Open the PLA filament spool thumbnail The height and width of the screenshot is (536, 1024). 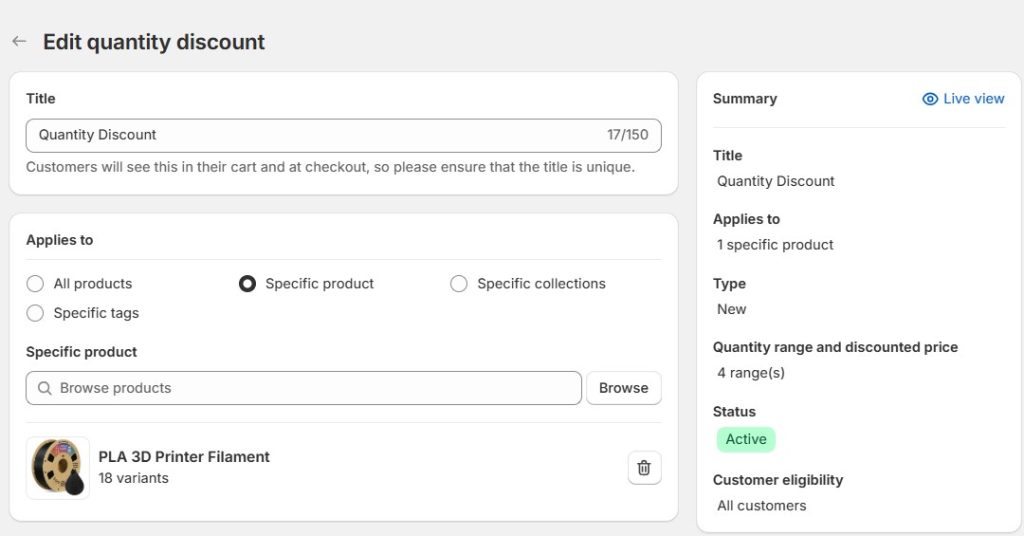coord(58,467)
